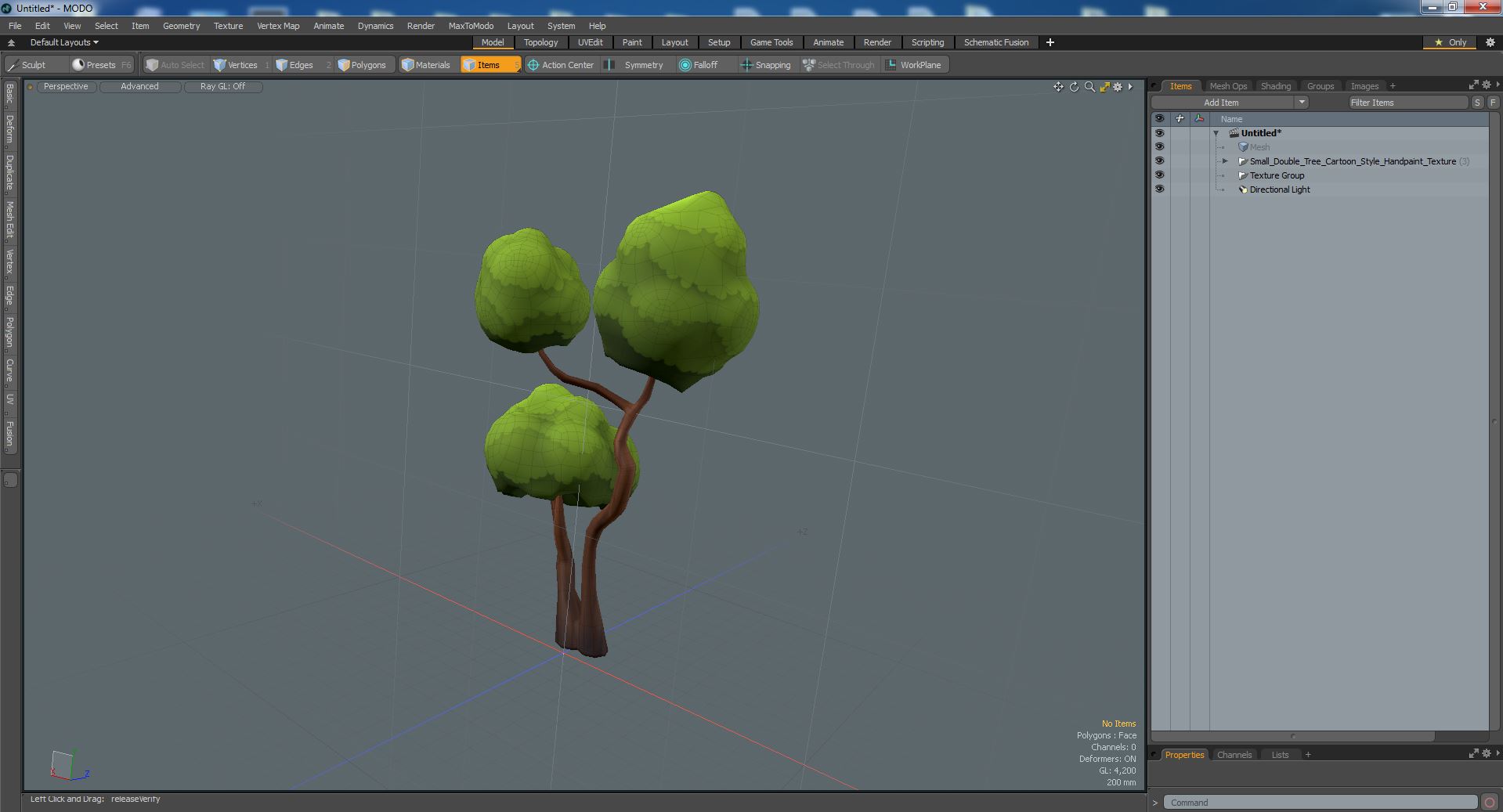This screenshot has width=1503, height=812.
Task: Click the Add Item button
Action: point(1222,103)
